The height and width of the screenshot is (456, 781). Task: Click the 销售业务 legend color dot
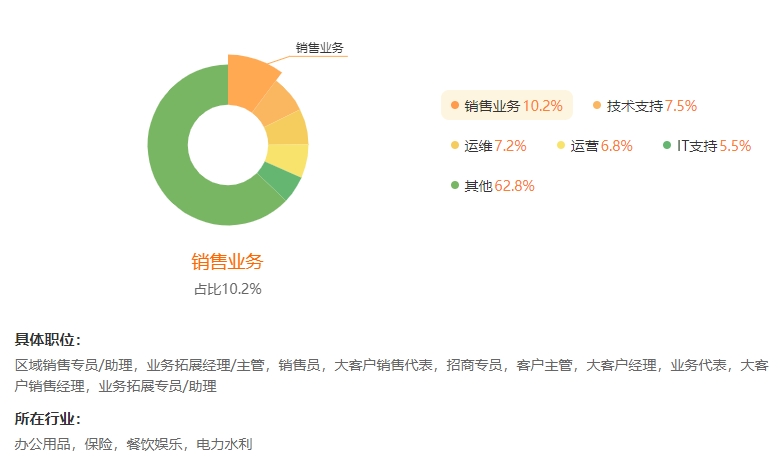coord(455,105)
